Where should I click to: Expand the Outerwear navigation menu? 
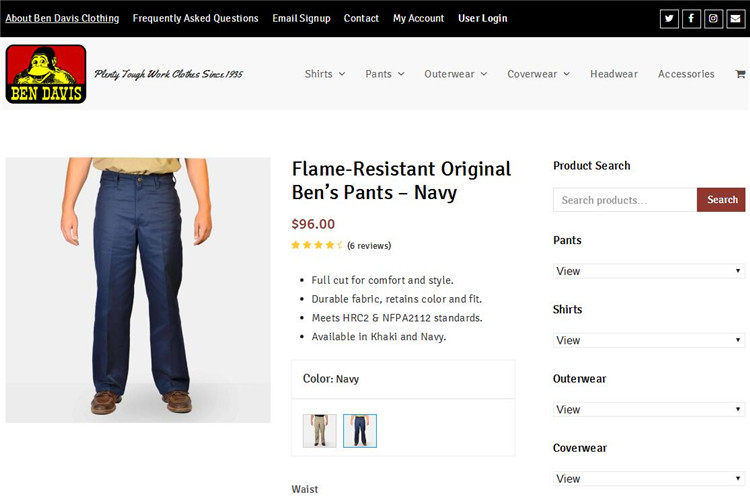tap(455, 74)
